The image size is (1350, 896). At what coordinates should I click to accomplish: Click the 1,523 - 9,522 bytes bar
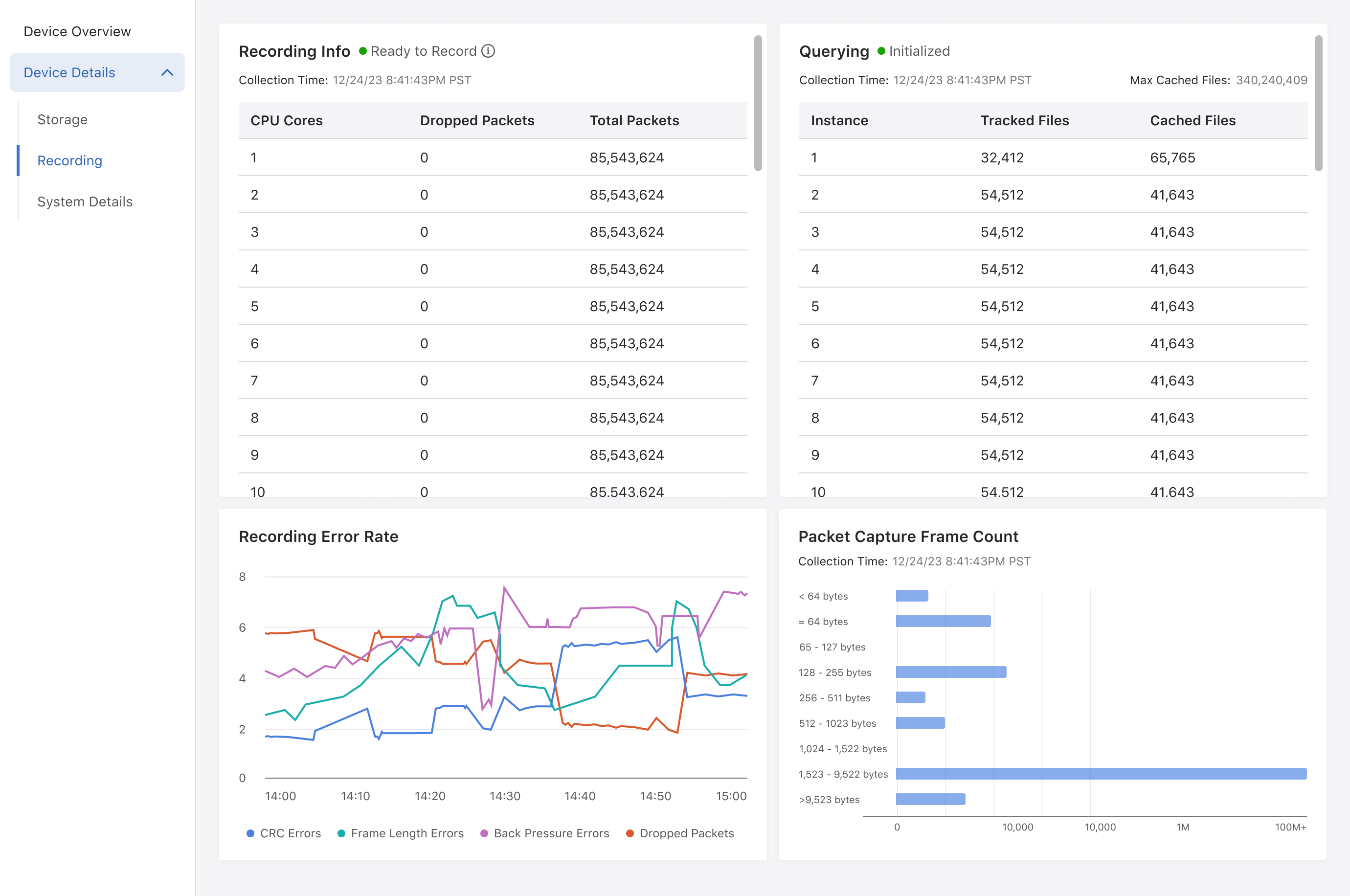1101,774
